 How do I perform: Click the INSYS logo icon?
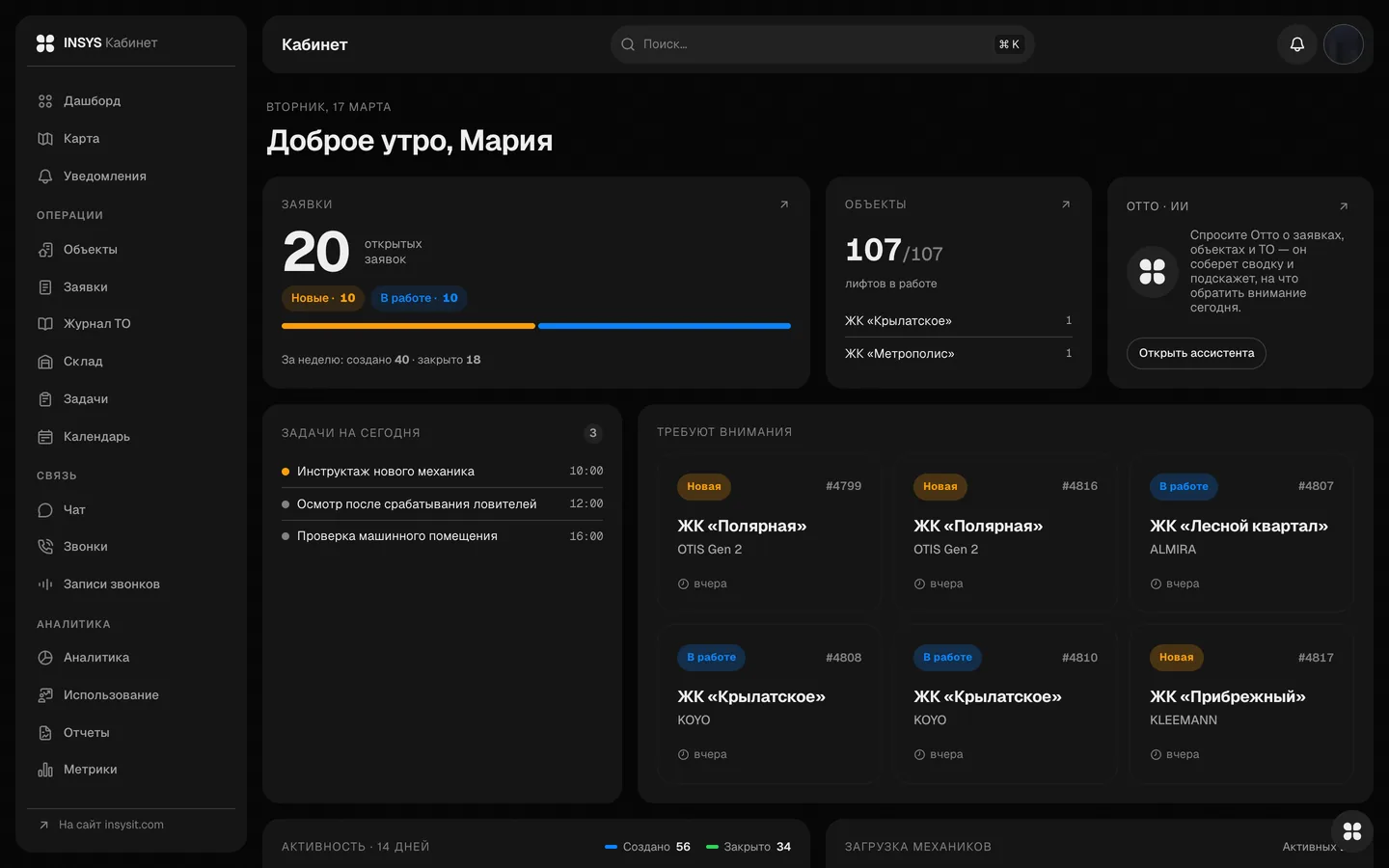[x=45, y=43]
